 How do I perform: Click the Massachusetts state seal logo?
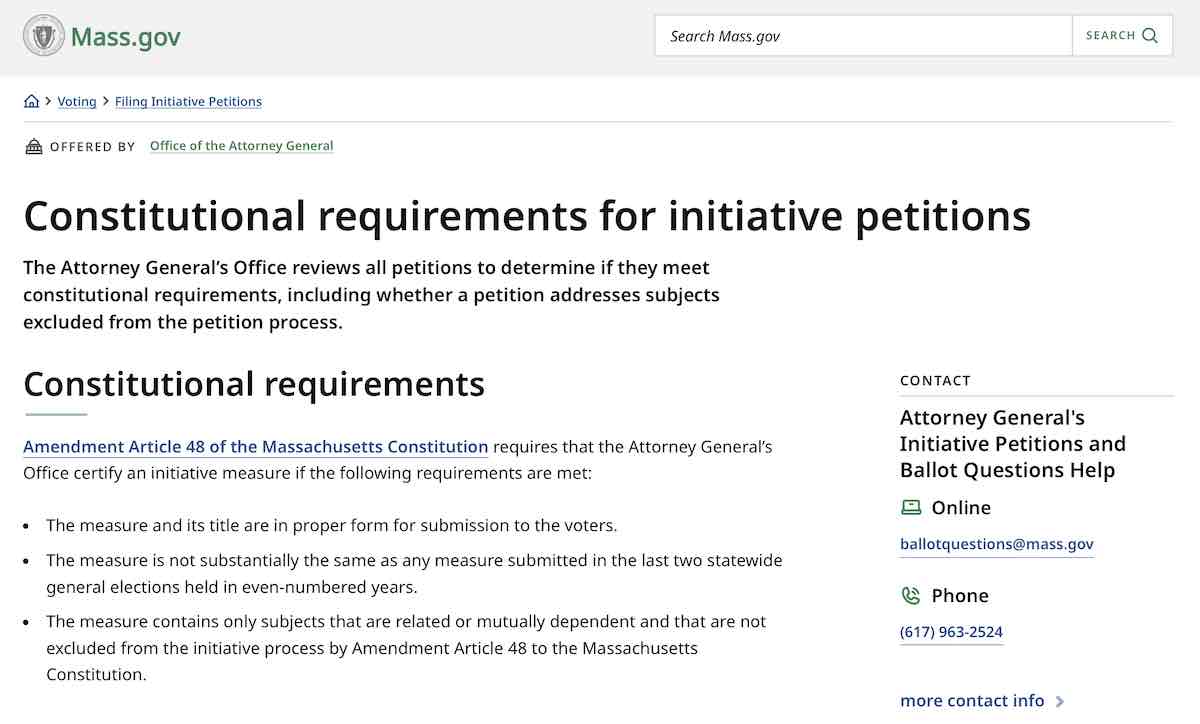coord(43,37)
